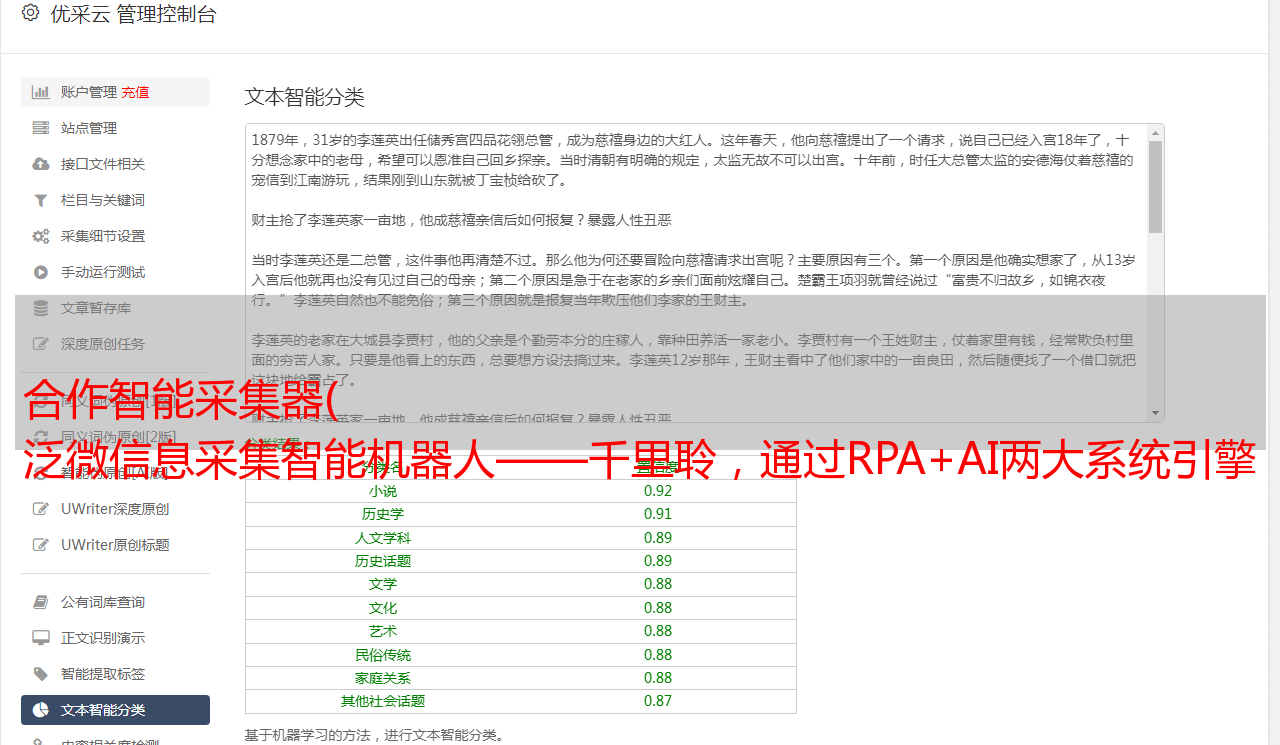Click the text area scrollbar thumb
Viewport: 1280px width, 745px height.
(1156, 186)
